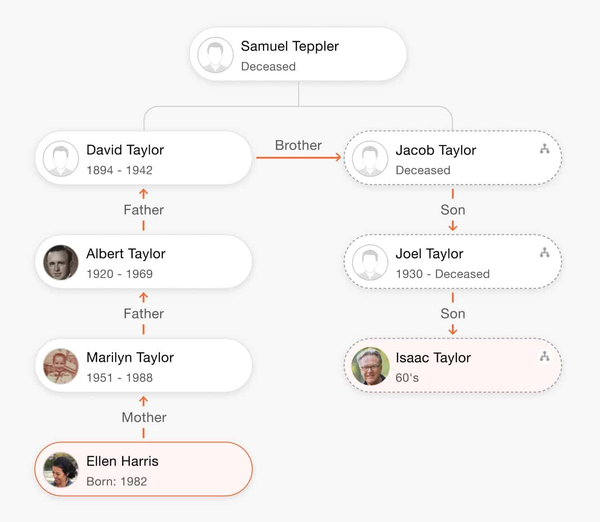600x522 pixels.
Task: Click Isaac Taylor's profile photo
Action: click(x=370, y=366)
